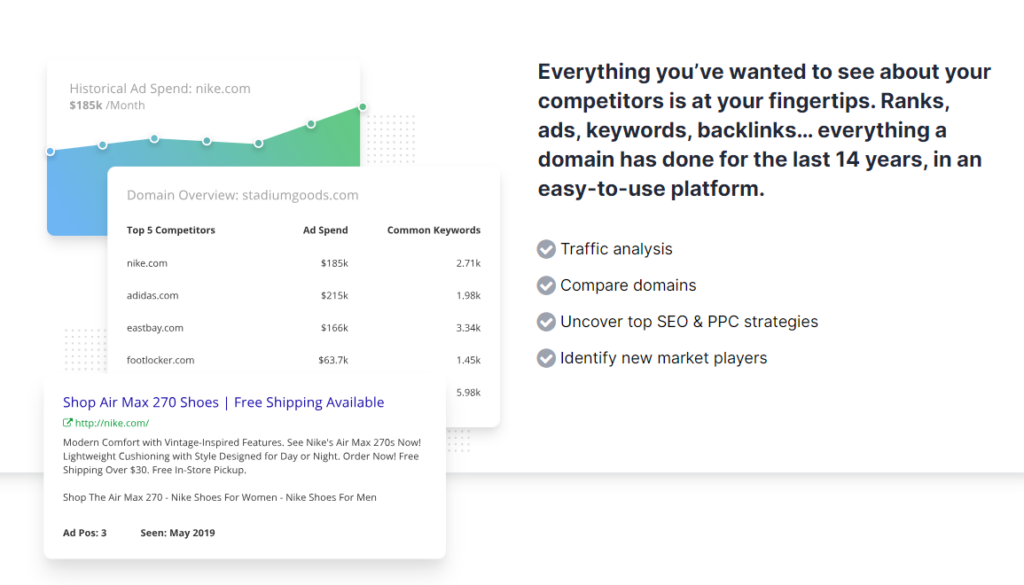Screen dimensions: 1024x585
Task: Click the Historical Ad Spend: nike.com title
Action: pos(160,88)
